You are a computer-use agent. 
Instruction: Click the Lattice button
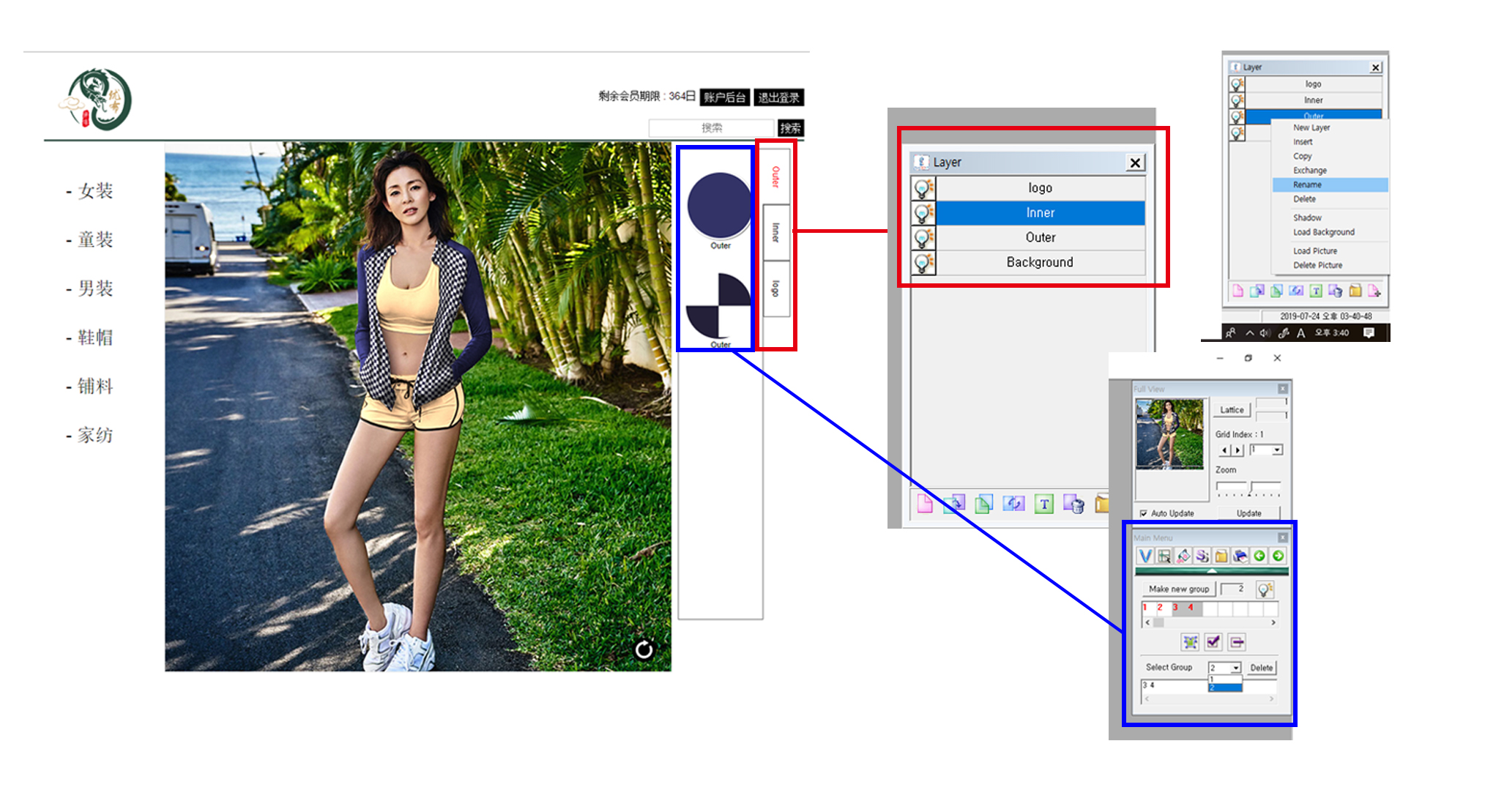click(x=1232, y=410)
